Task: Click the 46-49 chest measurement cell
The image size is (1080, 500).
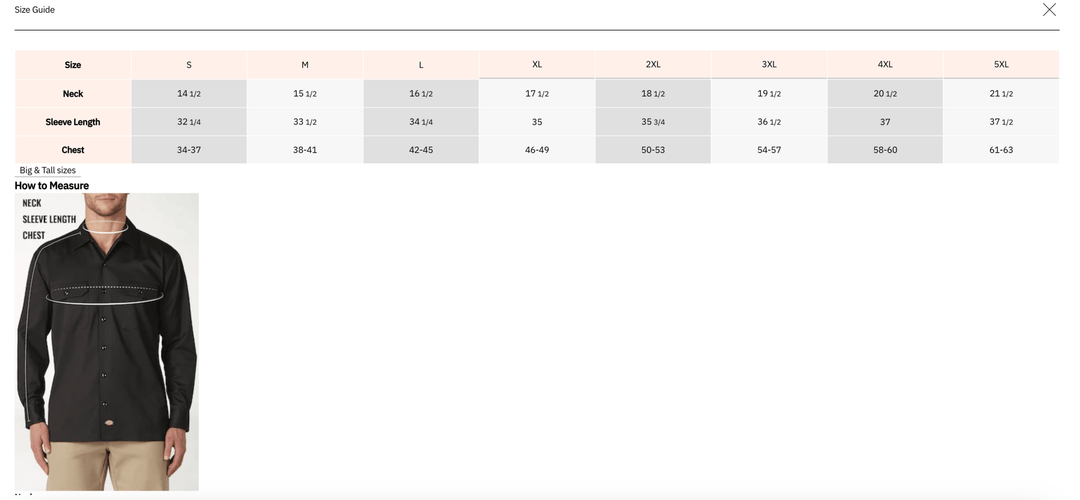Action: pyautogui.click(x=537, y=150)
